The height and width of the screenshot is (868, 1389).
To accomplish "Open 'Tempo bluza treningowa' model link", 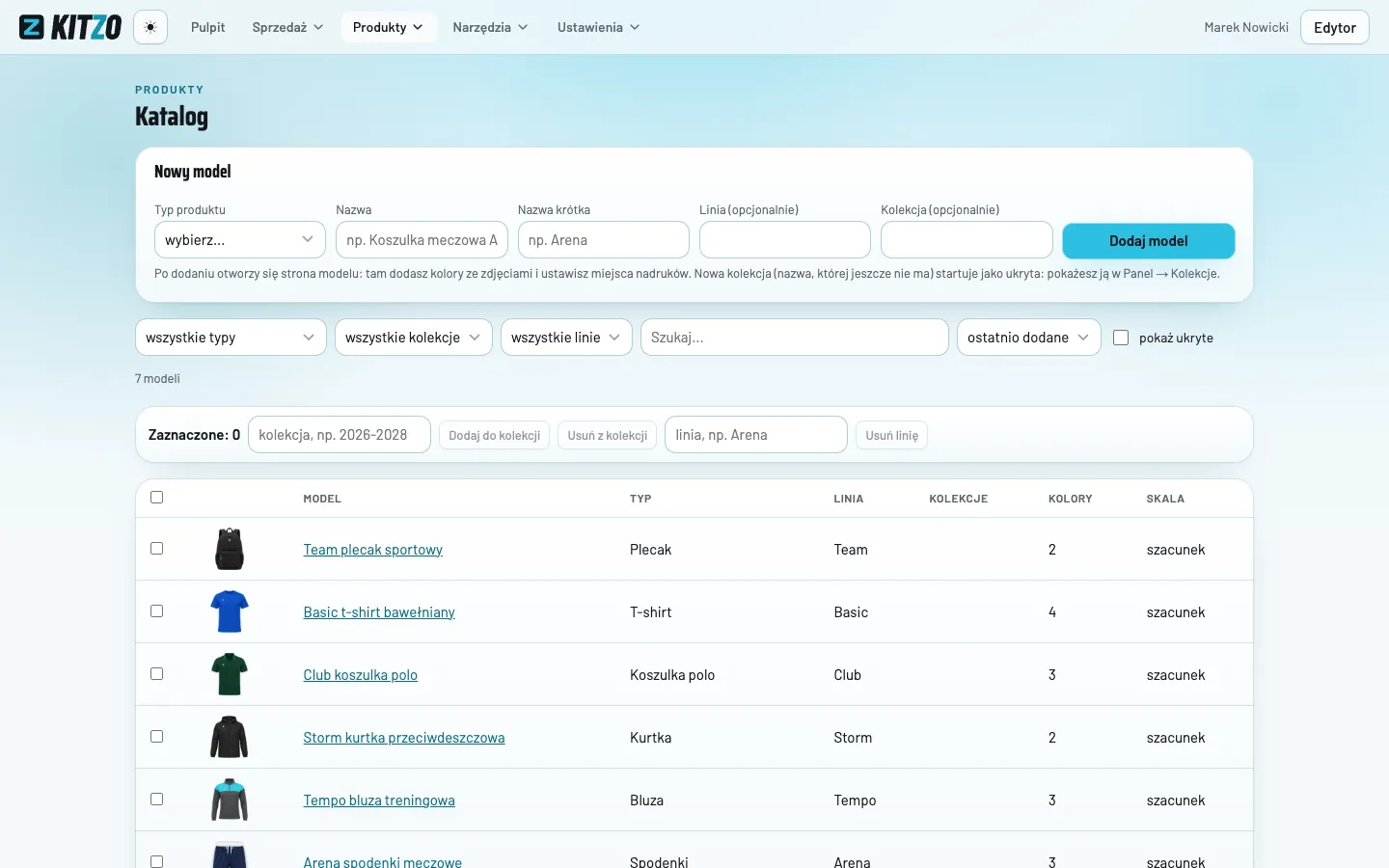I will (x=379, y=800).
